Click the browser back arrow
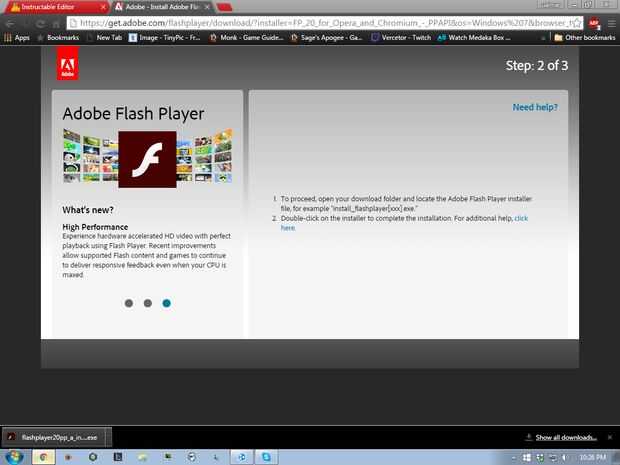Viewport: 620px width, 465px height. 10,23
